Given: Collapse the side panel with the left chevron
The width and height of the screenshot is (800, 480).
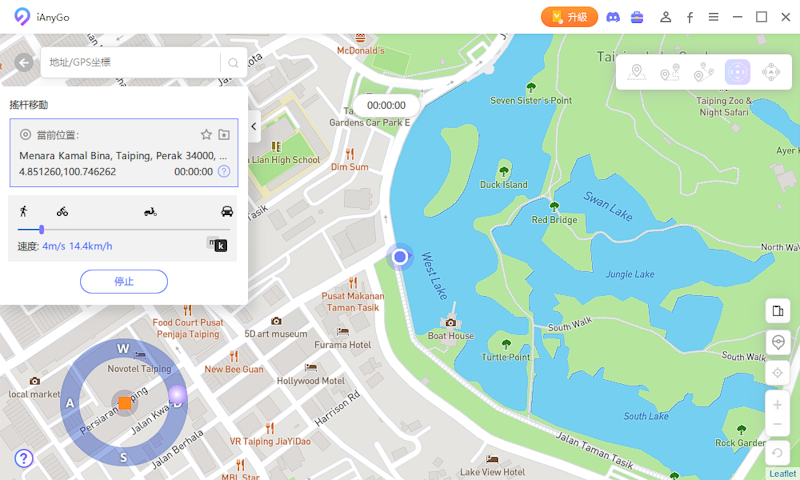Looking at the screenshot, I should coord(254,127).
